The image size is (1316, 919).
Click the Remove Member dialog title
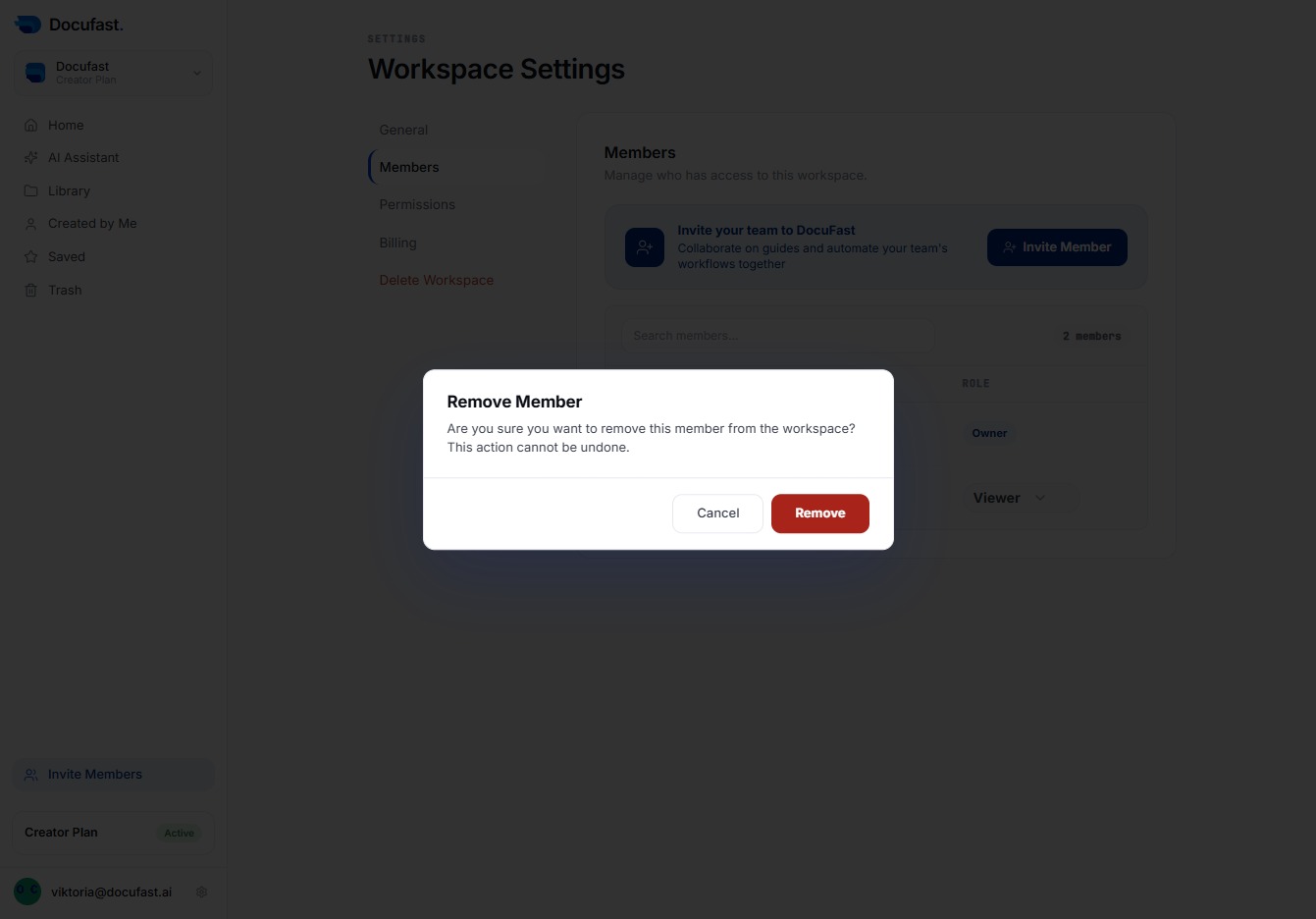(514, 402)
